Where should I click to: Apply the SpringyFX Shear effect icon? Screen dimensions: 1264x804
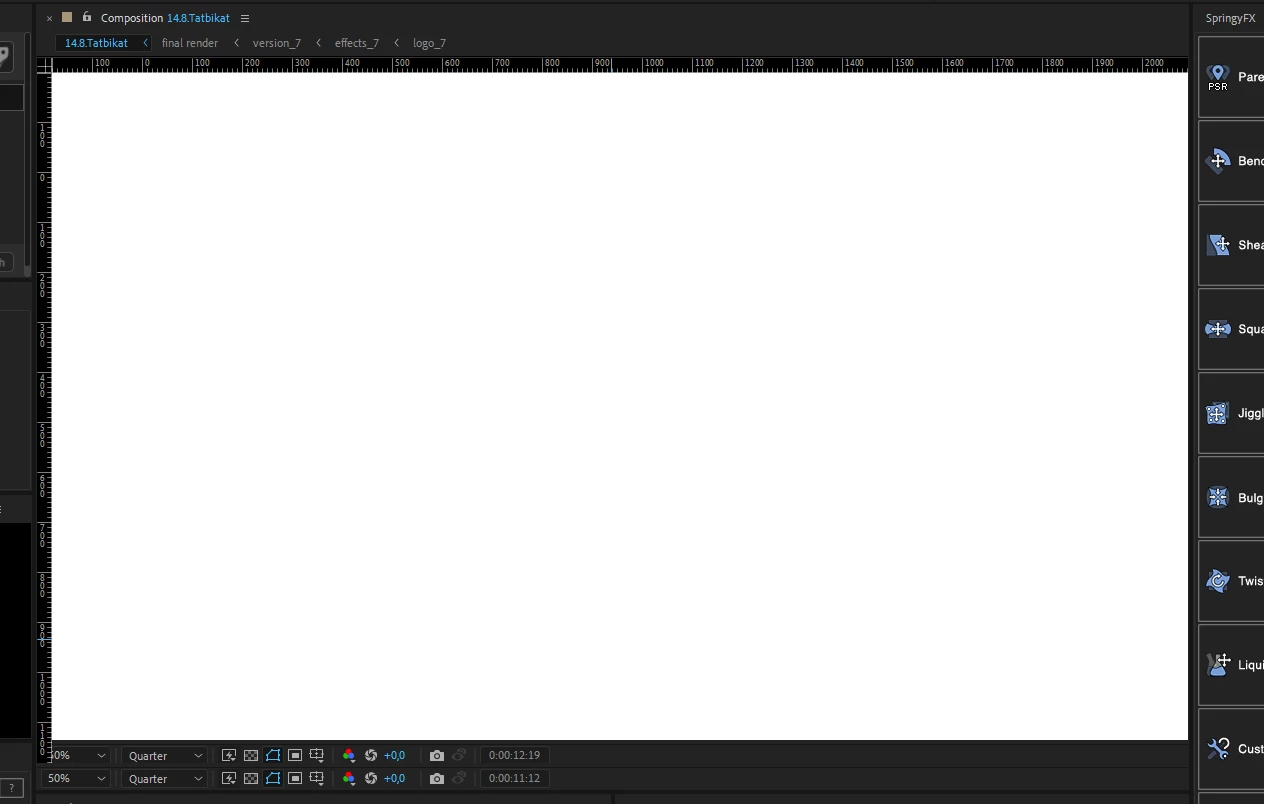[x=1217, y=245]
